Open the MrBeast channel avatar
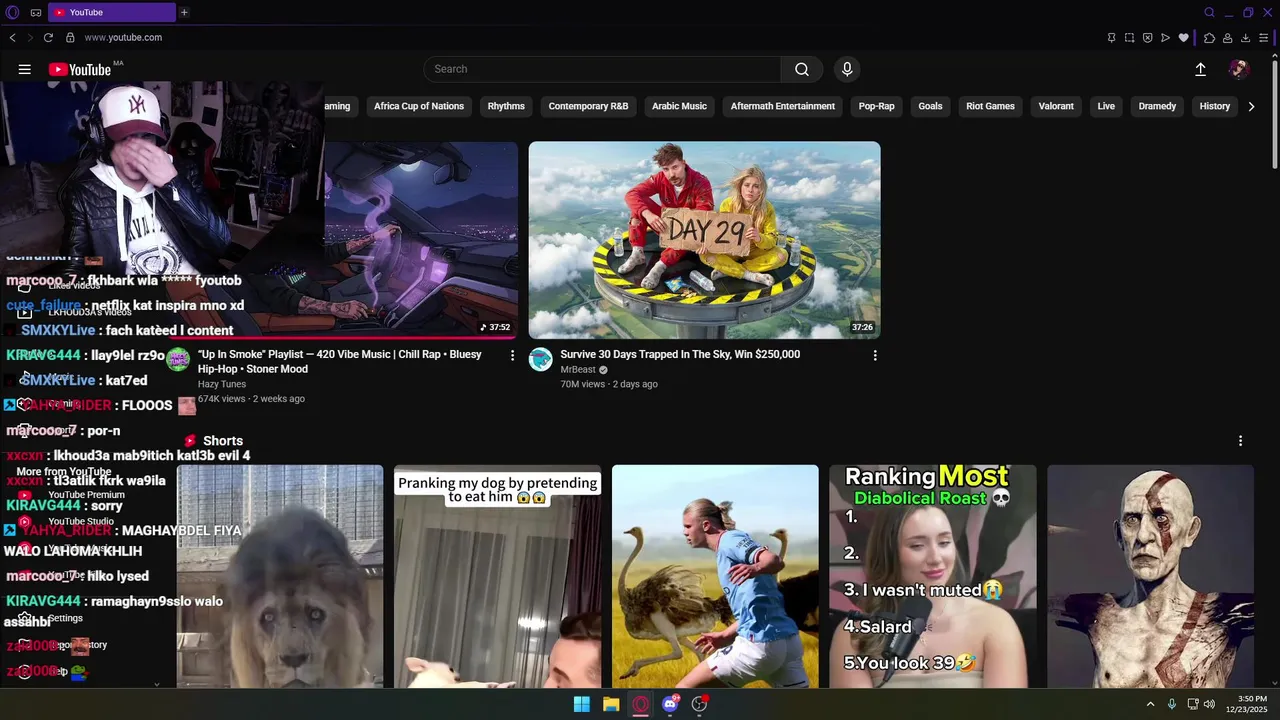Screen dimensions: 1280x720 [x=541, y=360]
